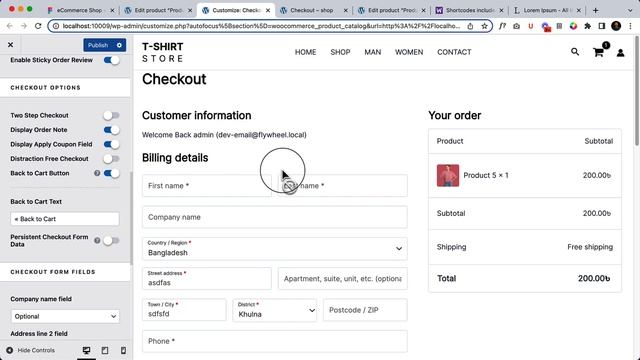This screenshot has height=360, width=640.
Task: Enable Persistent Checkout Form Data switch
Action: [111, 240]
